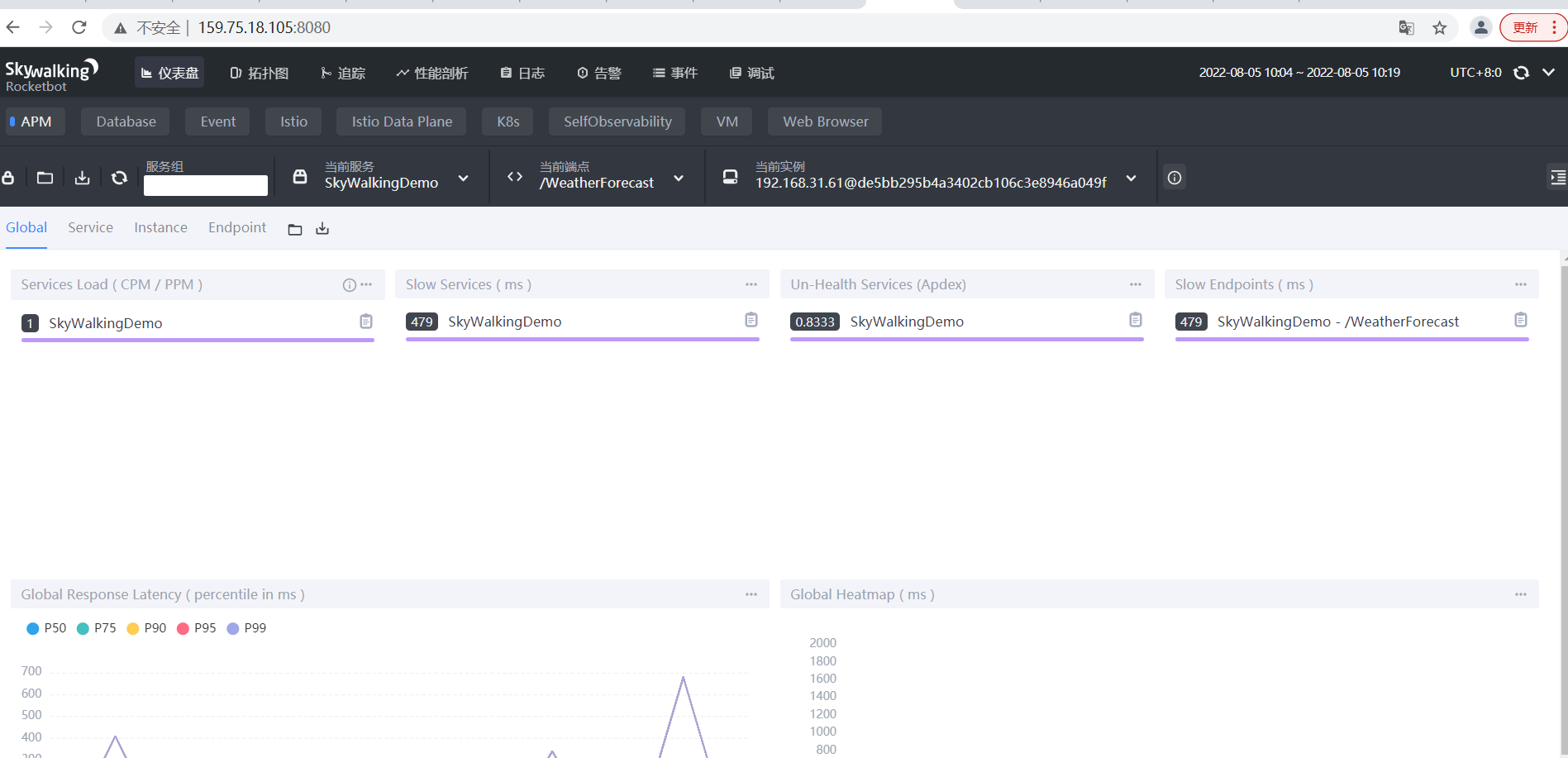Select the Istio dashboard tab
1568x758 pixels.
293,122
